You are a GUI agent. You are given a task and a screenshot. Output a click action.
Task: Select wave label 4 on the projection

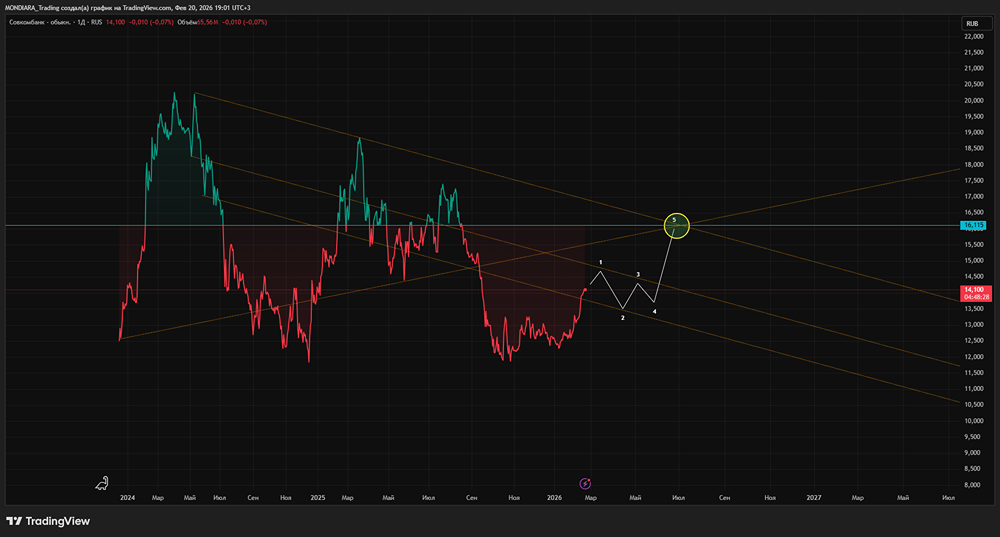[x=655, y=311]
